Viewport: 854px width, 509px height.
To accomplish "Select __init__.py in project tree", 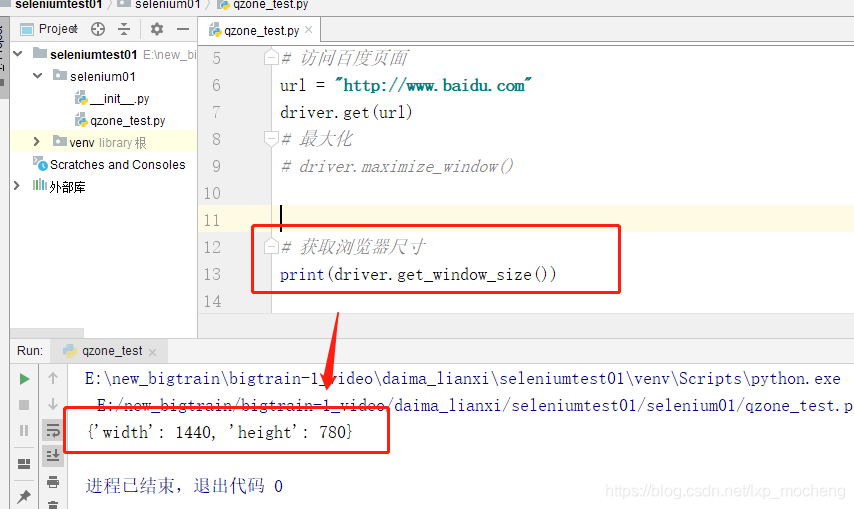I will coord(112,99).
